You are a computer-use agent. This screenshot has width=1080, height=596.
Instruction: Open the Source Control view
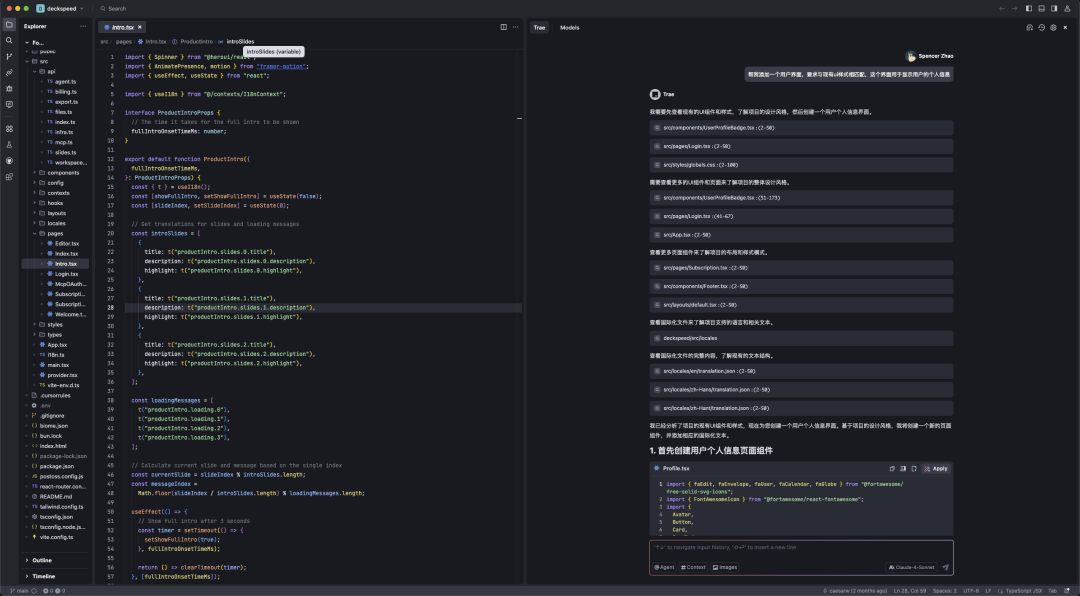(x=9, y=56)
